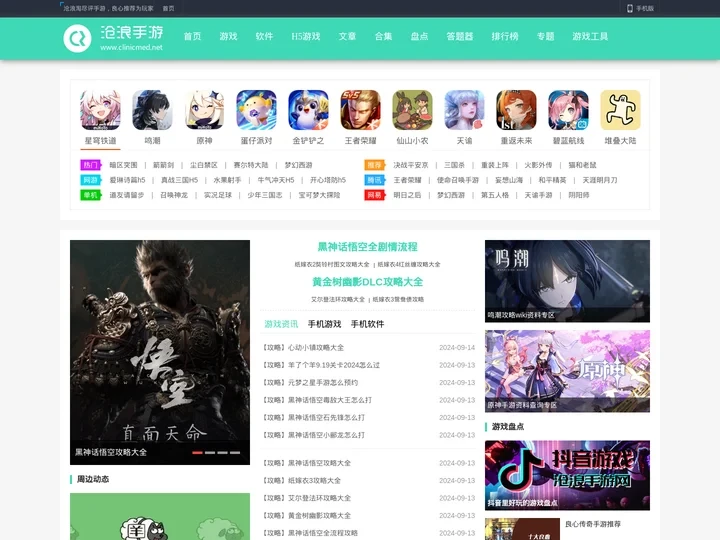Click the 王者荣耀 game icon
Viewport: 720px width, 540px height.
[x=360, y=110]
